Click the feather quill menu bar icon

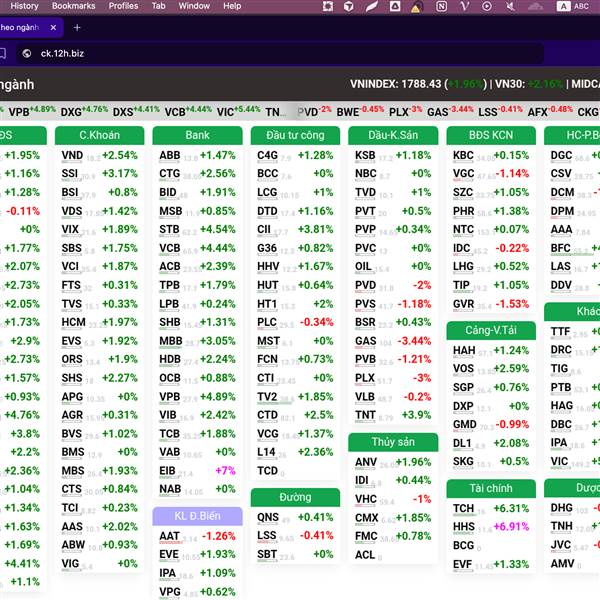pyautogui.click(x=371, y=6)
